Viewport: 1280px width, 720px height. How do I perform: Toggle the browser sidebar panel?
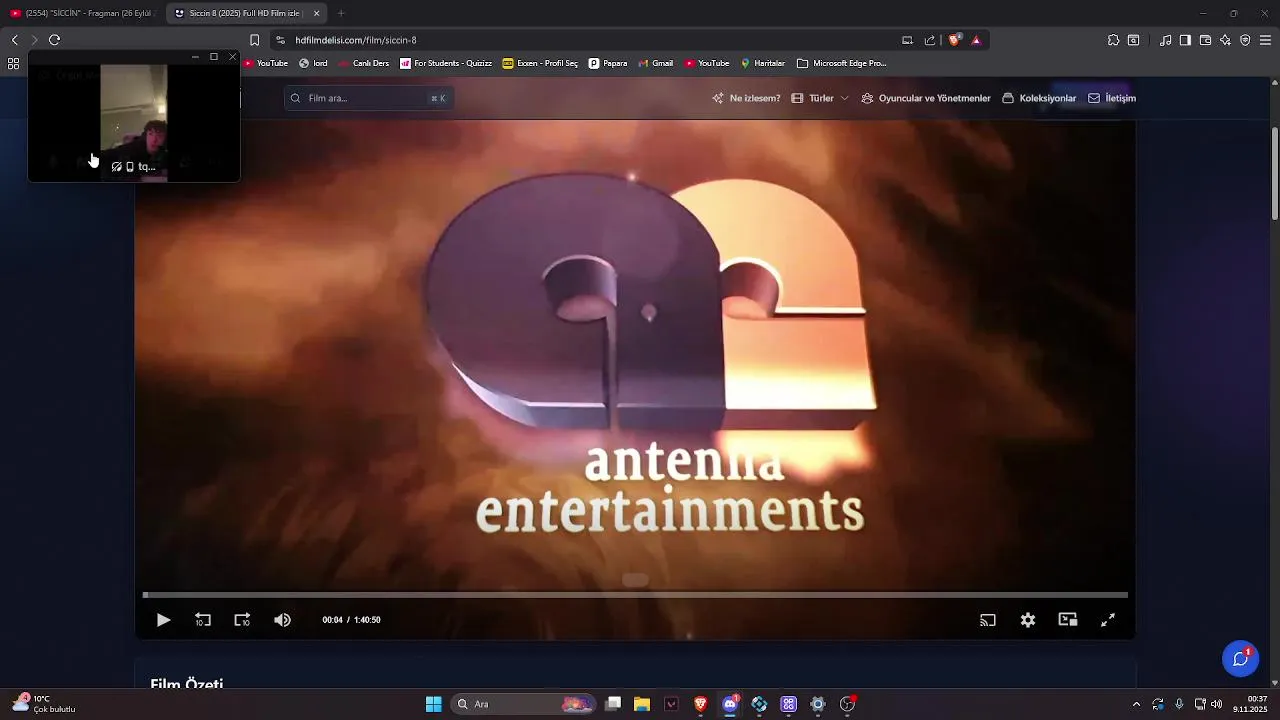1185,40
